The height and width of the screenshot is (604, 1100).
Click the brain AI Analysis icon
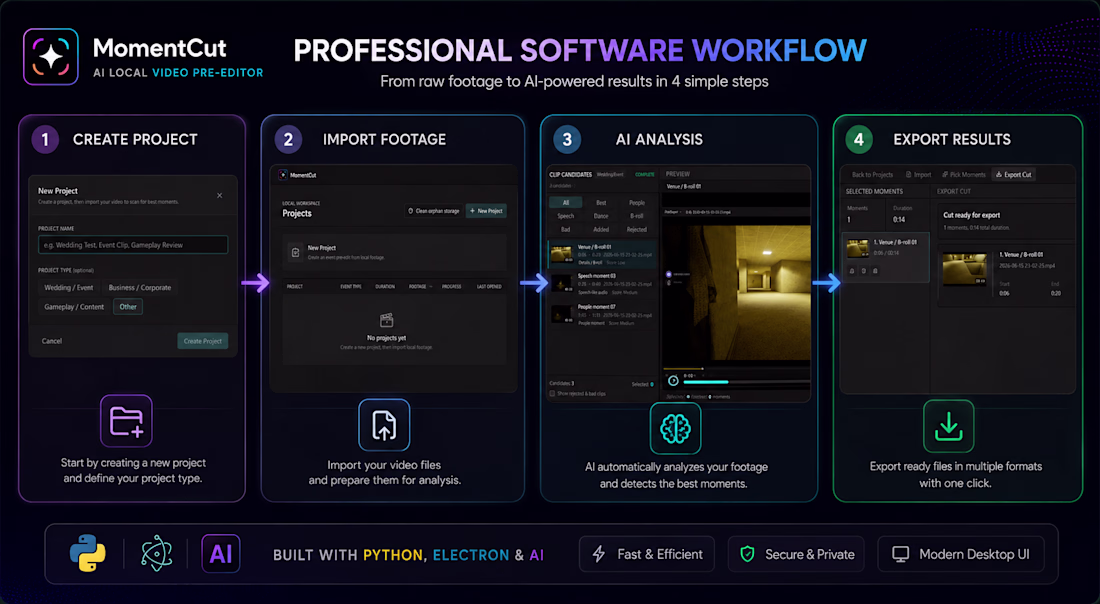click(x=675, y=429)
